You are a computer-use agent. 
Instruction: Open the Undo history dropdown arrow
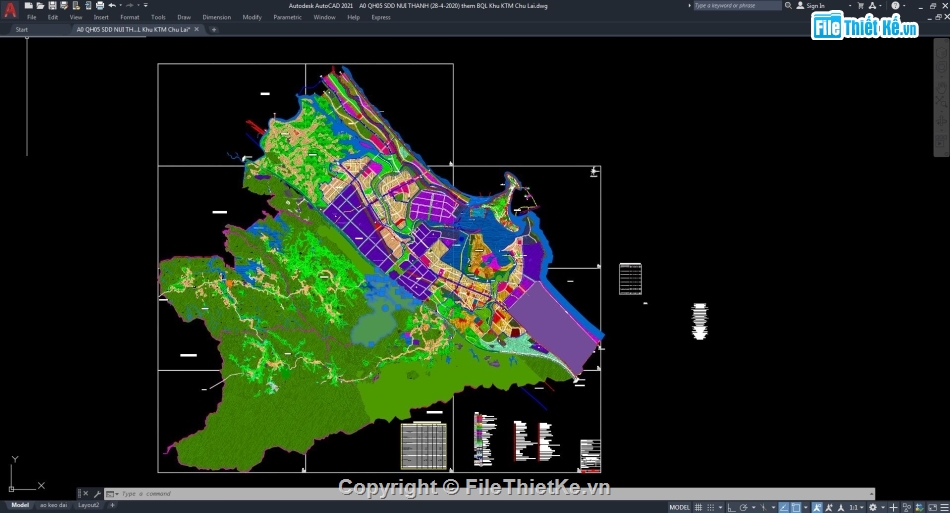tap(121, 5)
